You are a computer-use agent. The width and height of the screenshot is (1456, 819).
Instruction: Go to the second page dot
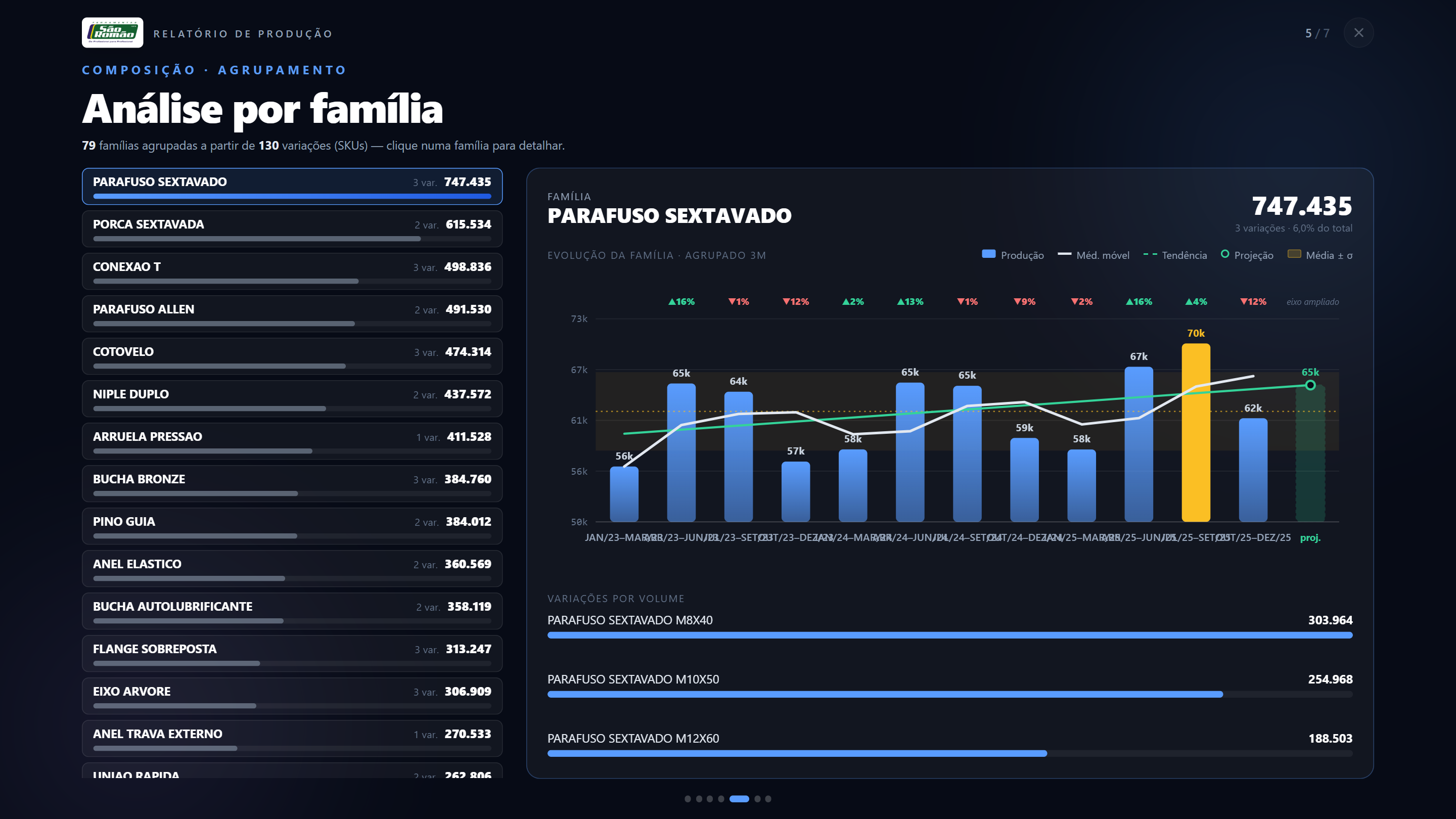click(x=699, y=799)
